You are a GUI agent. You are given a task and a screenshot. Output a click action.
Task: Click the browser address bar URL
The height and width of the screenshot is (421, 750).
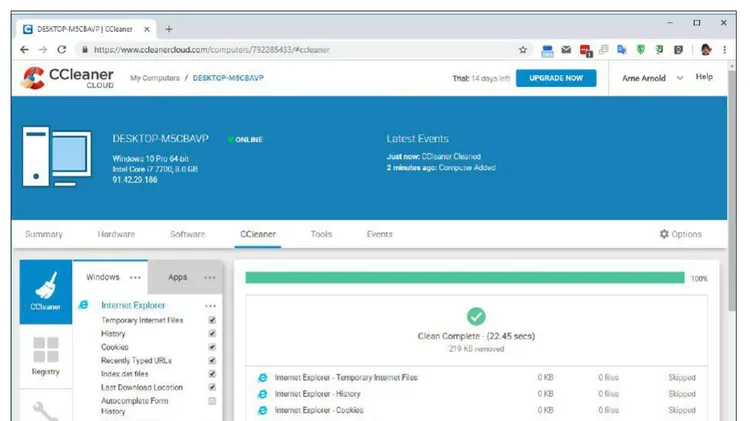pos(211,50)
